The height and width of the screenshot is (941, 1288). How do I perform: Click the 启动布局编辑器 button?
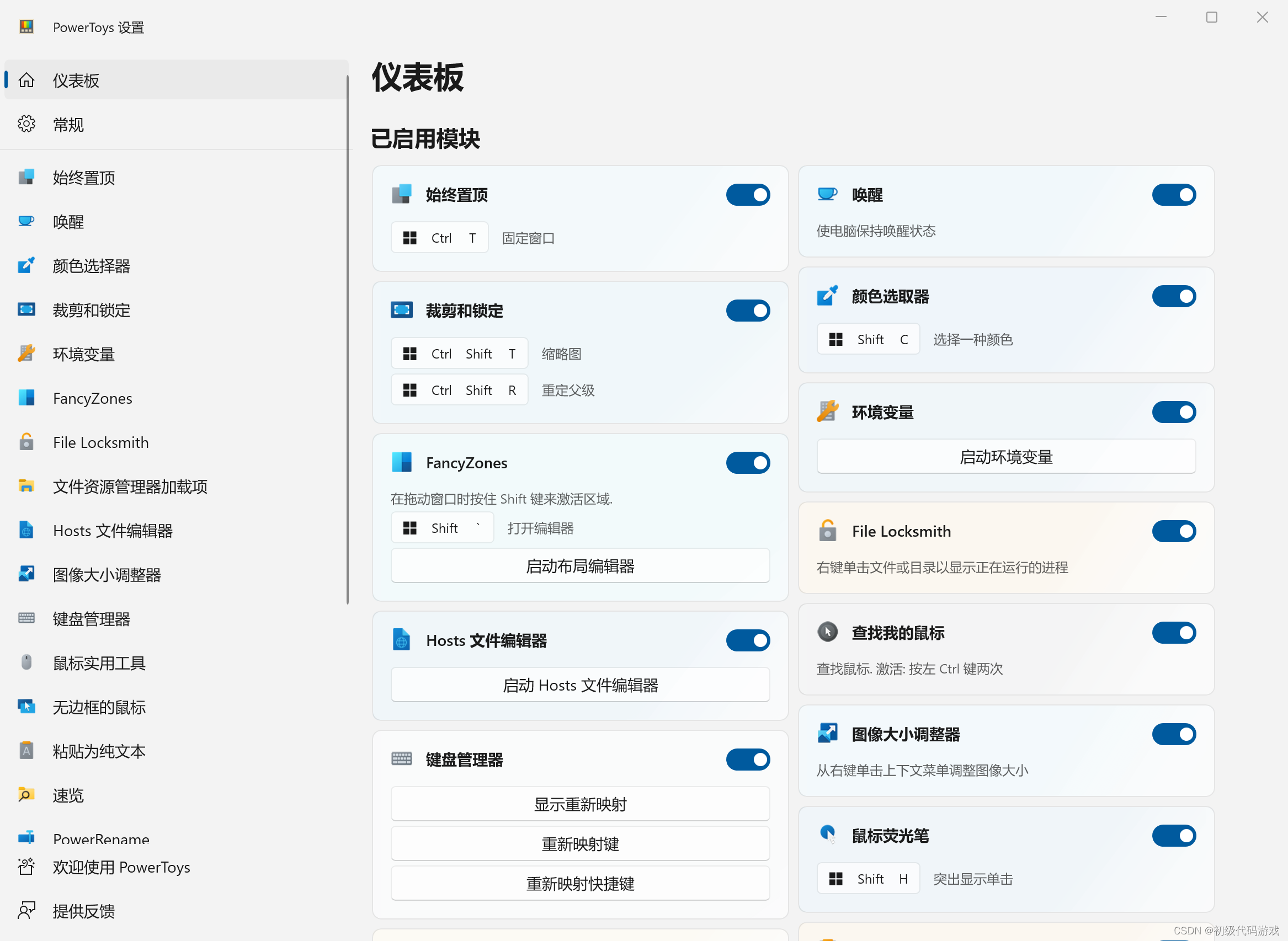(x=579, y=566)
